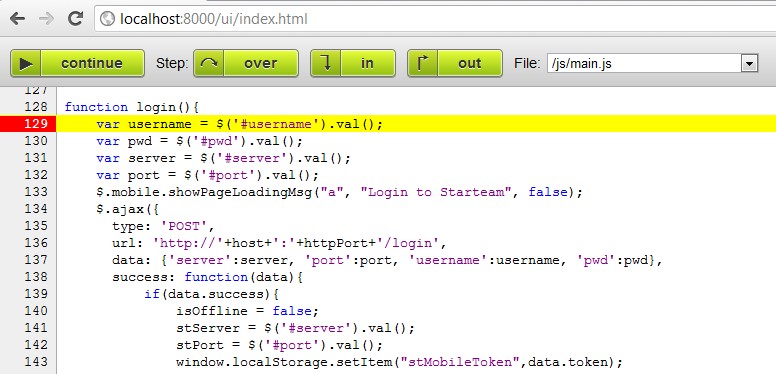Image resolution: width=776 pixels, height=374 pixels.
Task: Click line number 142 in gutter
Action: 36,345
